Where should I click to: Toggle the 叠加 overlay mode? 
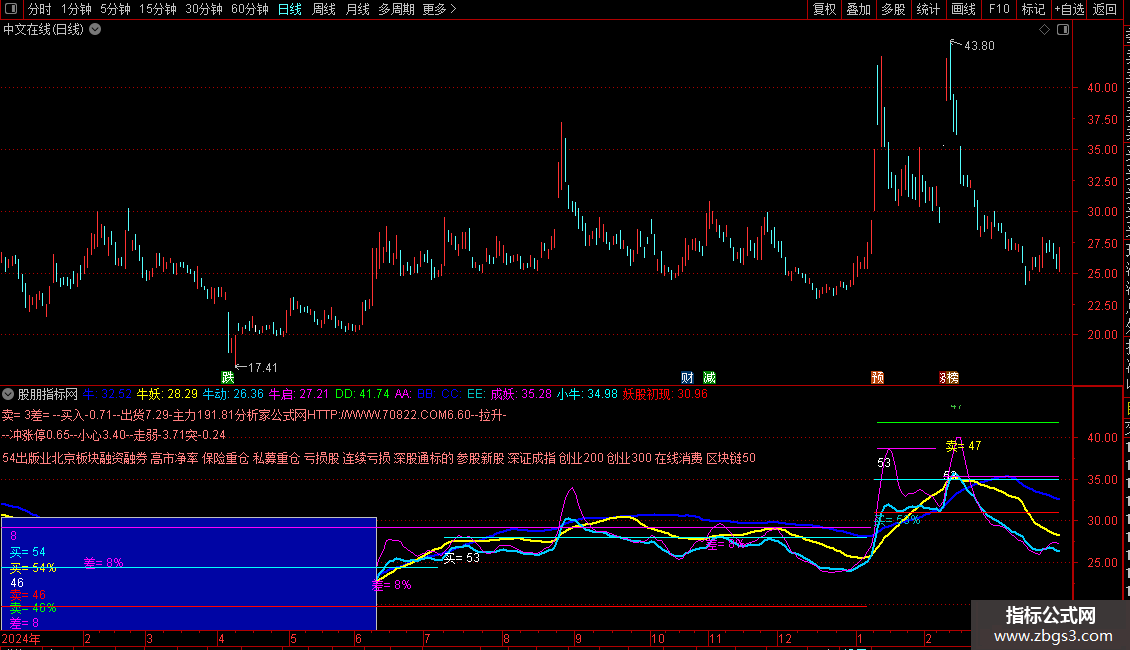pos(858,9)
